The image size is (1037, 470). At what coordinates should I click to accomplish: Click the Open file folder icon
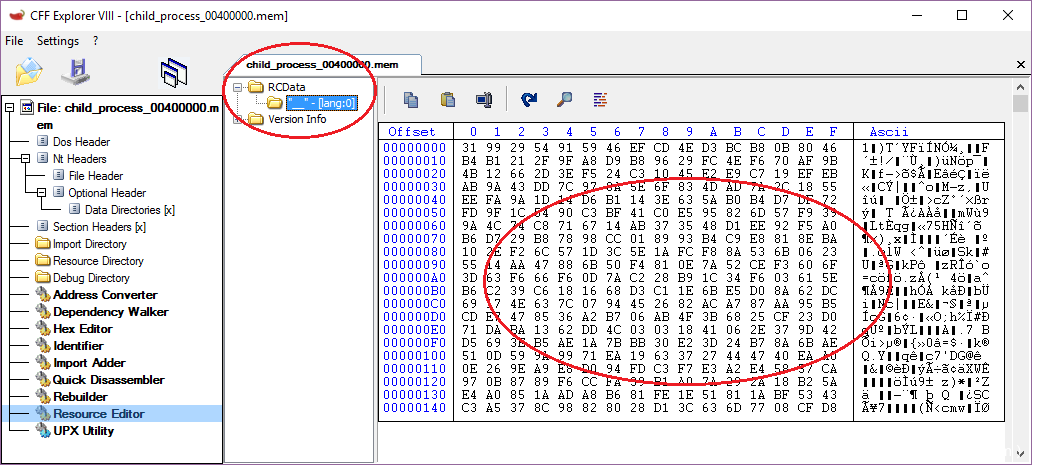tap(29, 72)
